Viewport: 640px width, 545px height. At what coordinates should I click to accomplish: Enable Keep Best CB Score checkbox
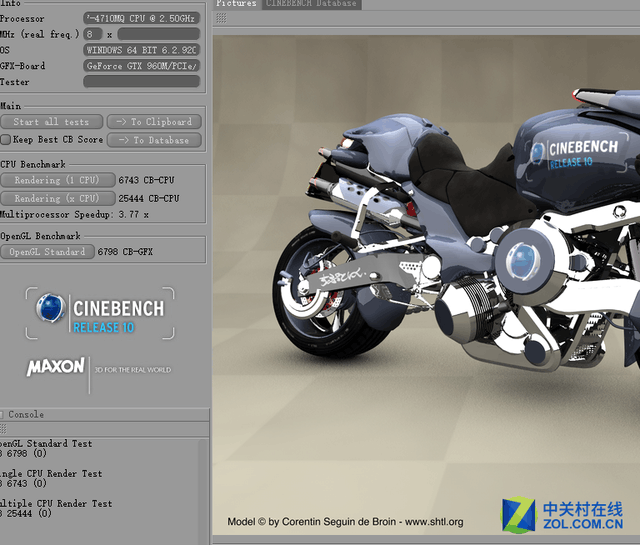pyautogui.click(x=6, y=140)
